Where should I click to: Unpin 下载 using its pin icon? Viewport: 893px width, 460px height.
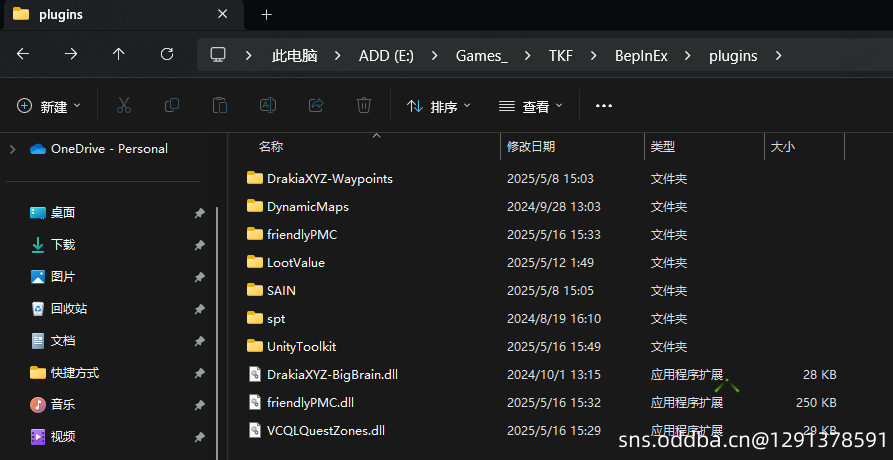click(x=199, y=245)
